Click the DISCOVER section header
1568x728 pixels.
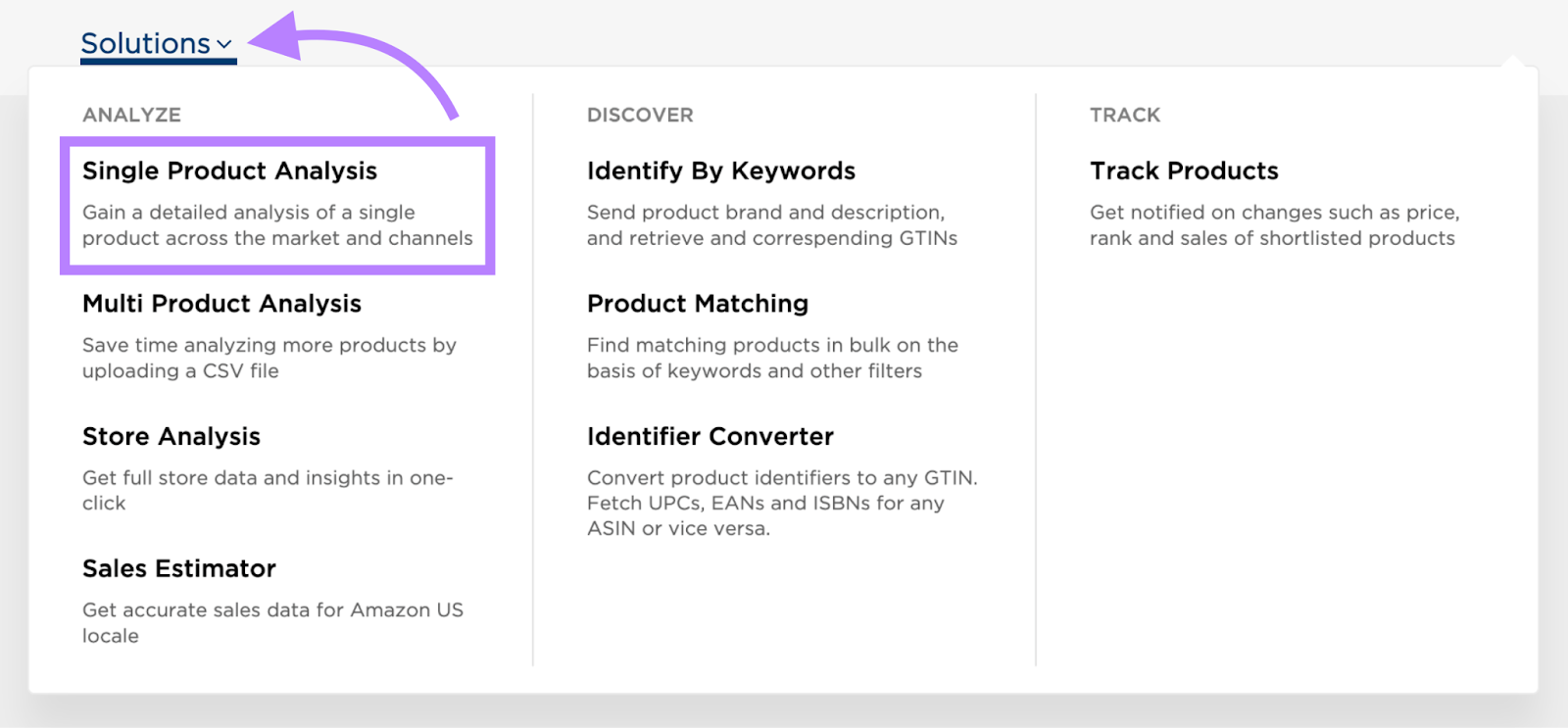640,116
